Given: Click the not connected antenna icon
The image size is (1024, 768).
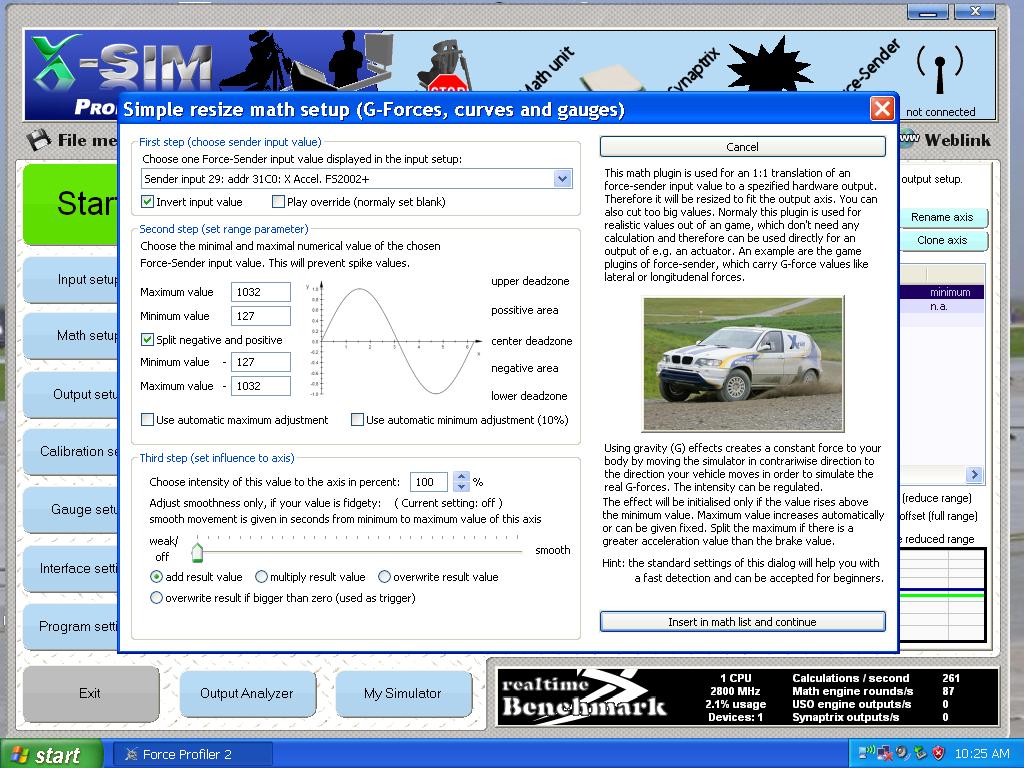Looking at the screenshot, I should coord(940,69).
